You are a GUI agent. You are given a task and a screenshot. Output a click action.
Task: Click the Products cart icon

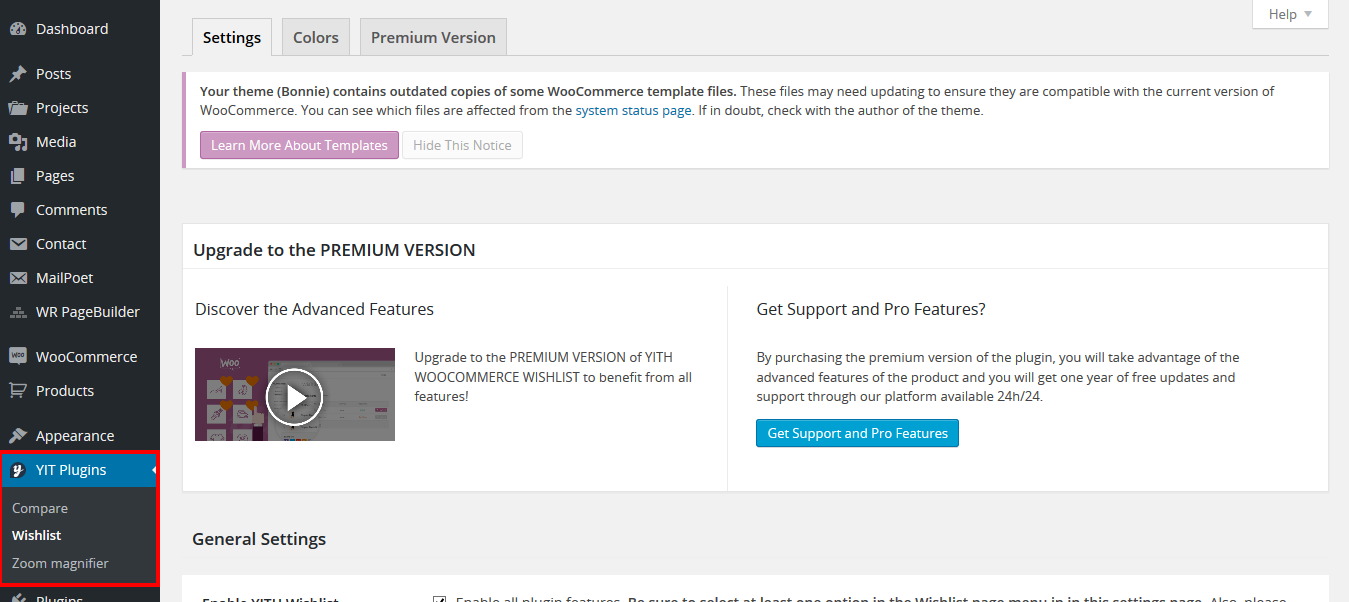(18, 391)
